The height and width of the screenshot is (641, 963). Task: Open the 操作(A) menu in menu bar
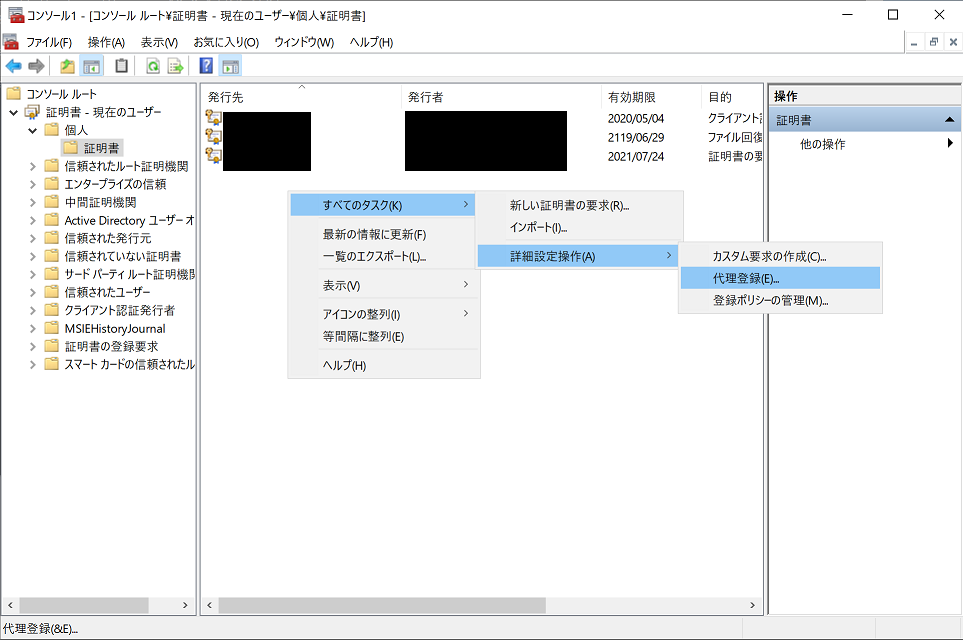[x=106, y=42]
